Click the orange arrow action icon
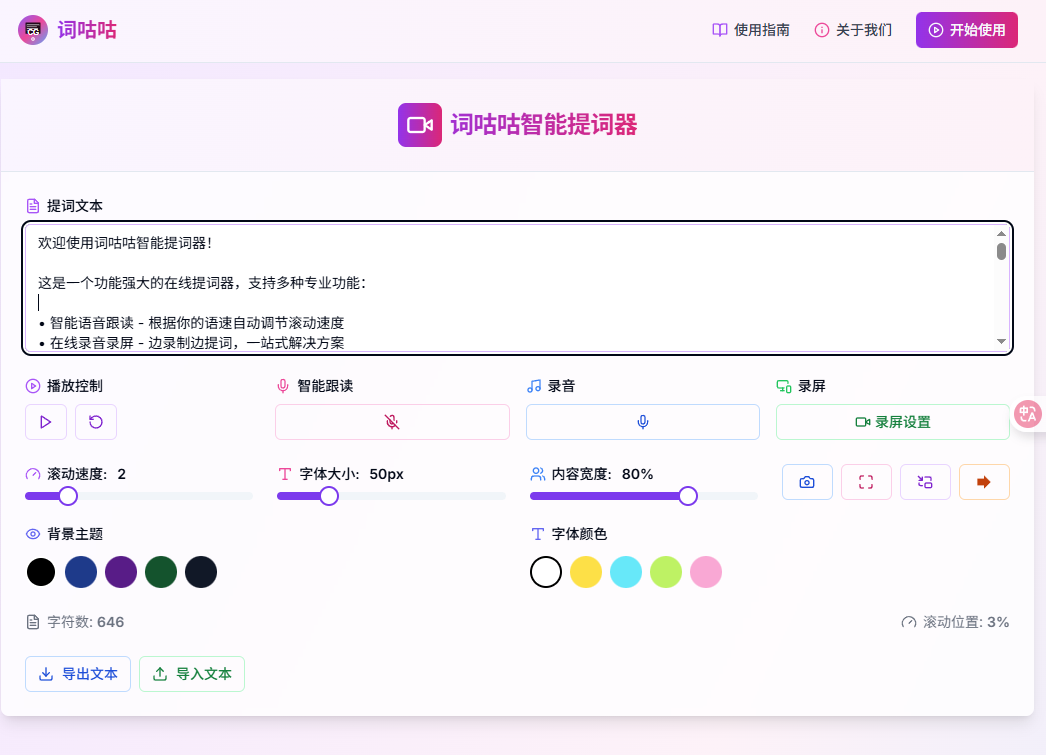The height and width of the screenshot is (755, 1046). click(984, 481)
